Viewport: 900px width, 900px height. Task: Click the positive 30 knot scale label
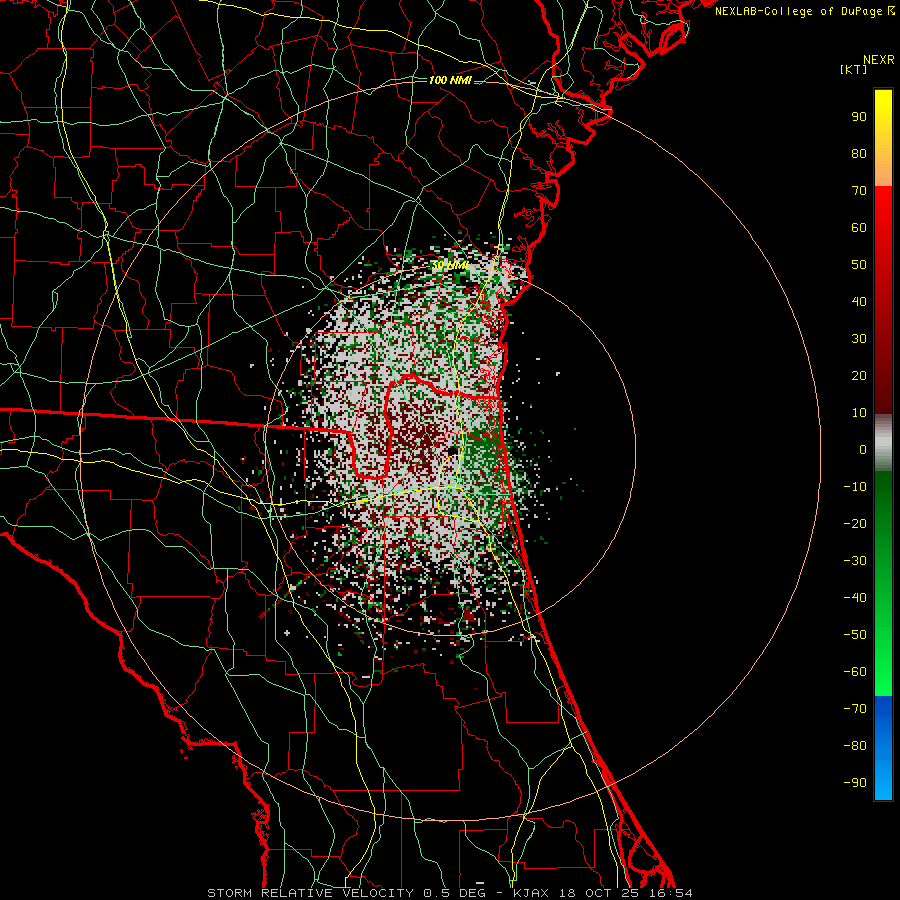coord(859,339)
